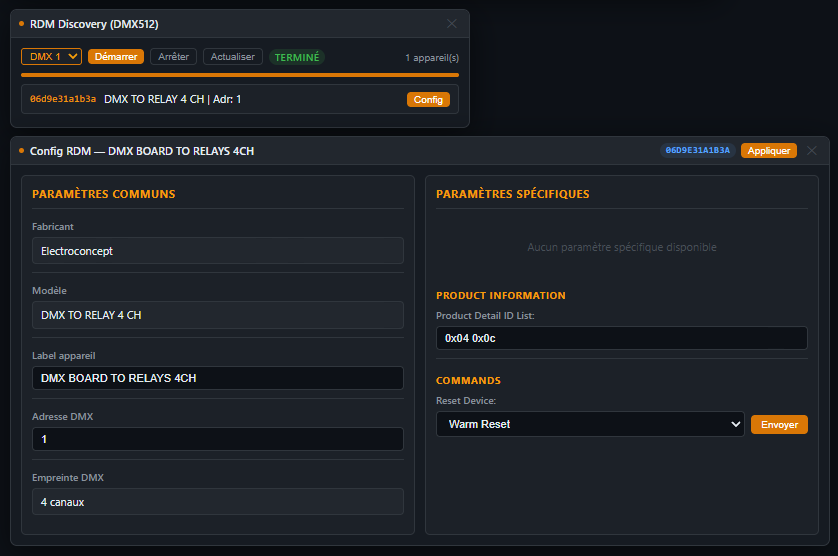Close the Config RDM panel
The image size is (838, 556).
(x=812, y=151)
